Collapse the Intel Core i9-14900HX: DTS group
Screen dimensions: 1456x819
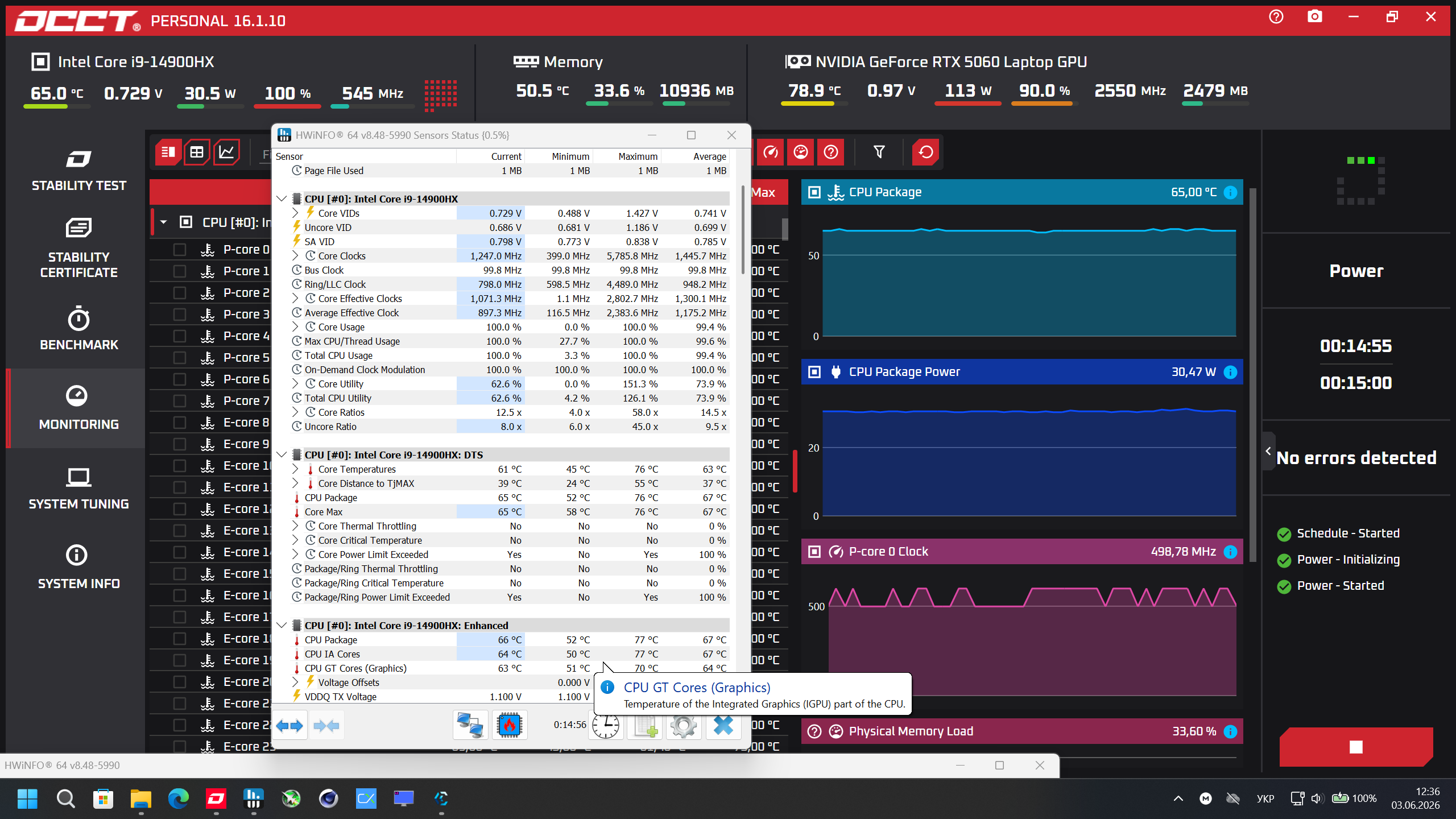coord(282,455)
